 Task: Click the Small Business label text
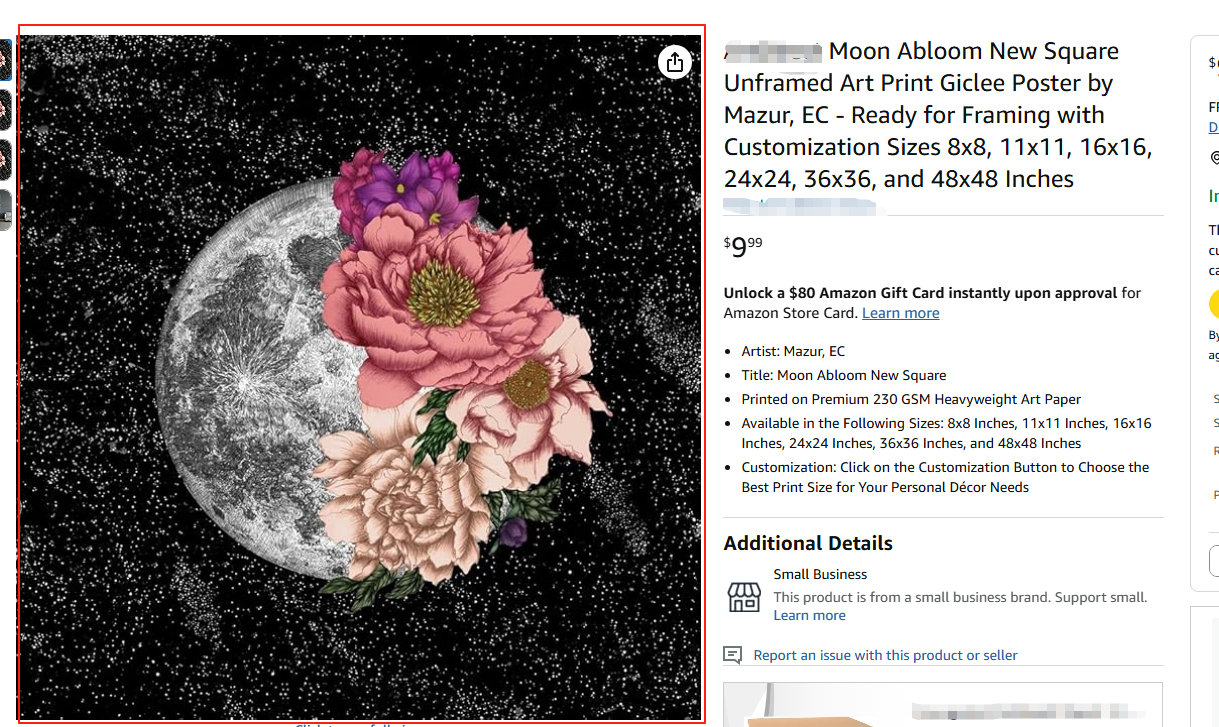point(820,574)
